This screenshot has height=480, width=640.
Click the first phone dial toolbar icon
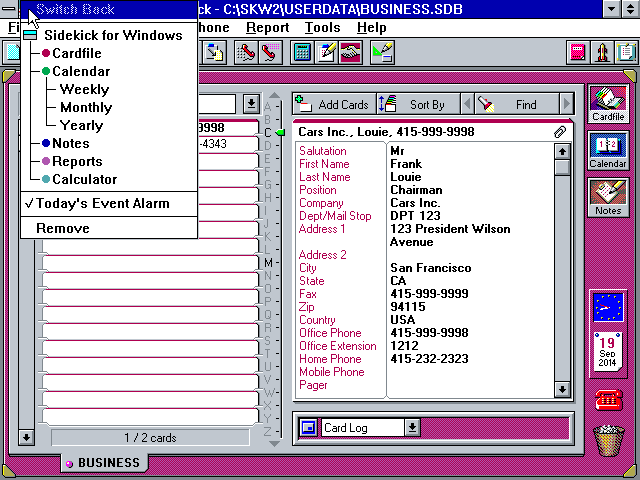(246, 52)
